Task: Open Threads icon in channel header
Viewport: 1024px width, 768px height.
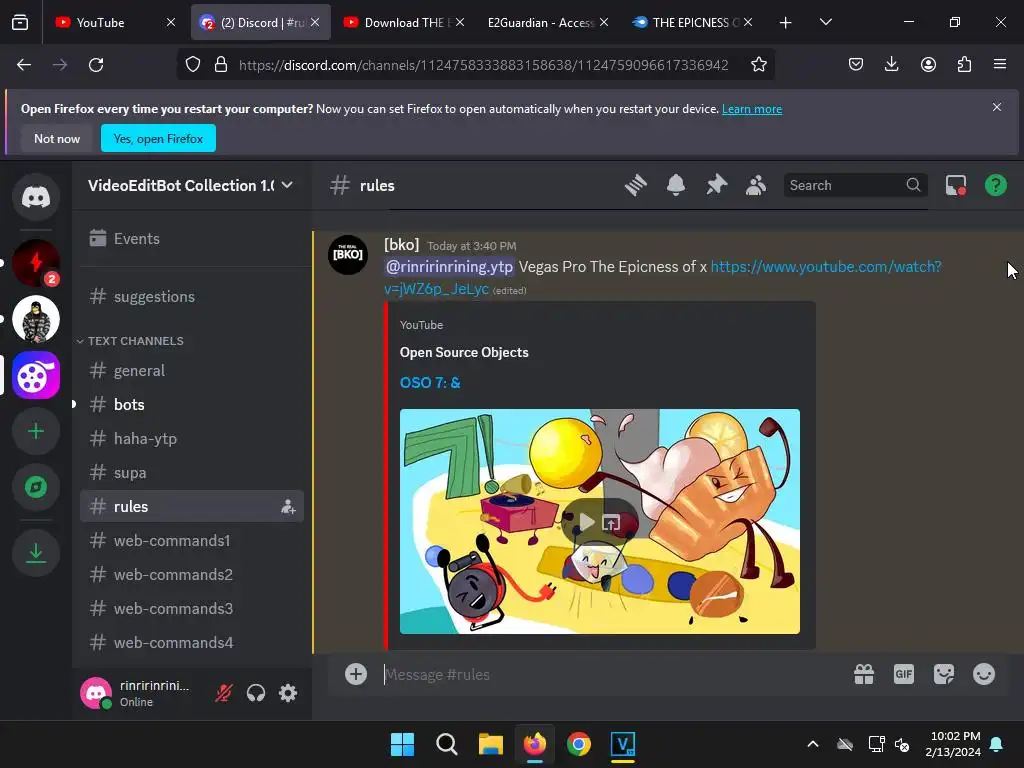Action: [635, 185]
